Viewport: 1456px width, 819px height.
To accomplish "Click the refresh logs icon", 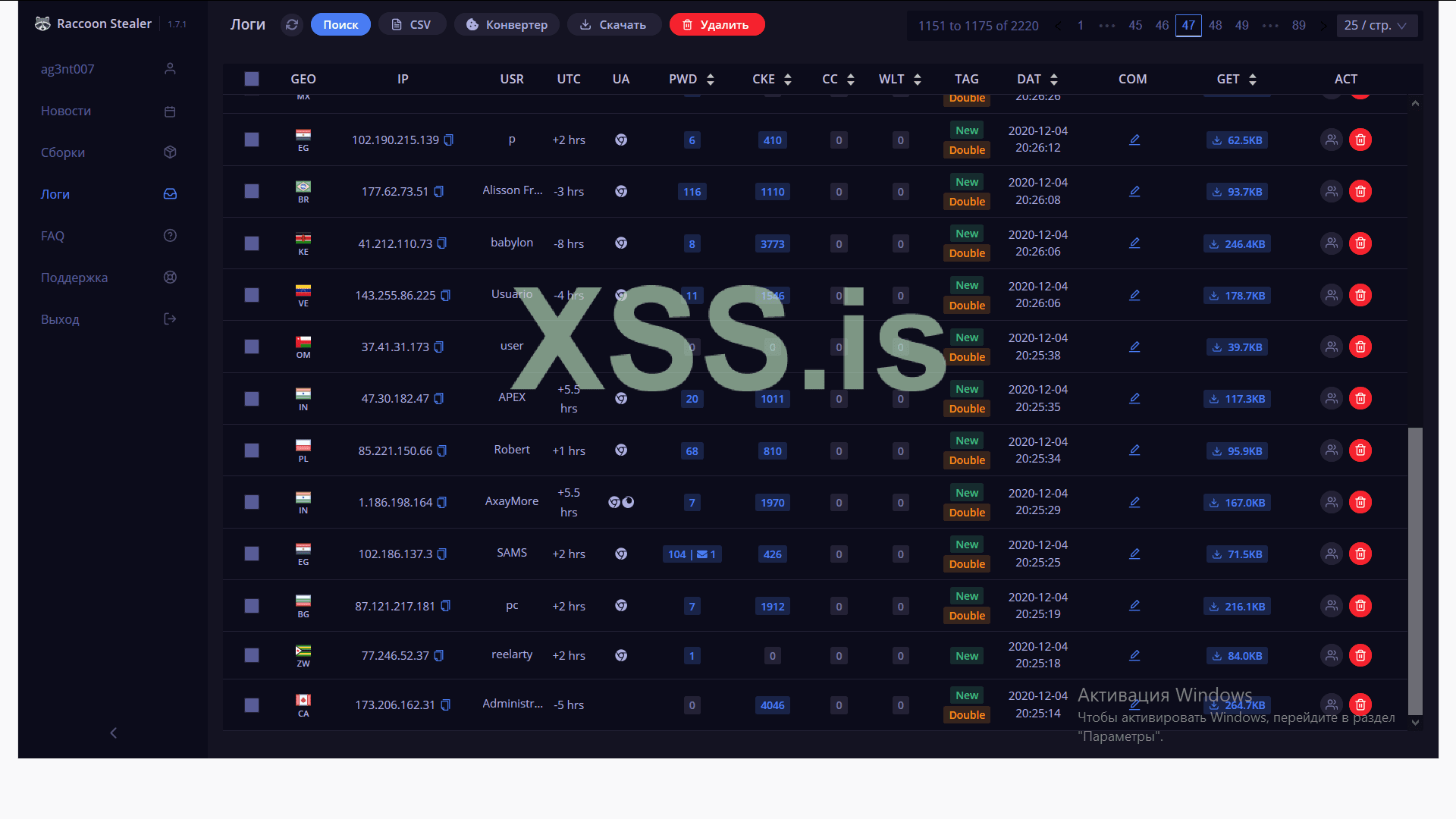I will click(x=292, y=25).
